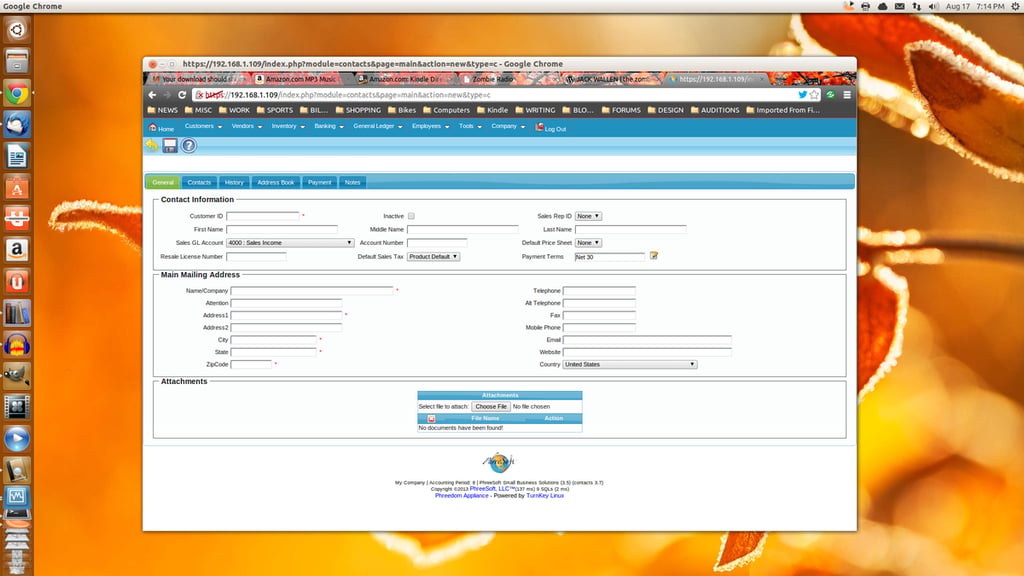
Task: Open the Sales Rep ID dropdown
Action: pos(588,216)
